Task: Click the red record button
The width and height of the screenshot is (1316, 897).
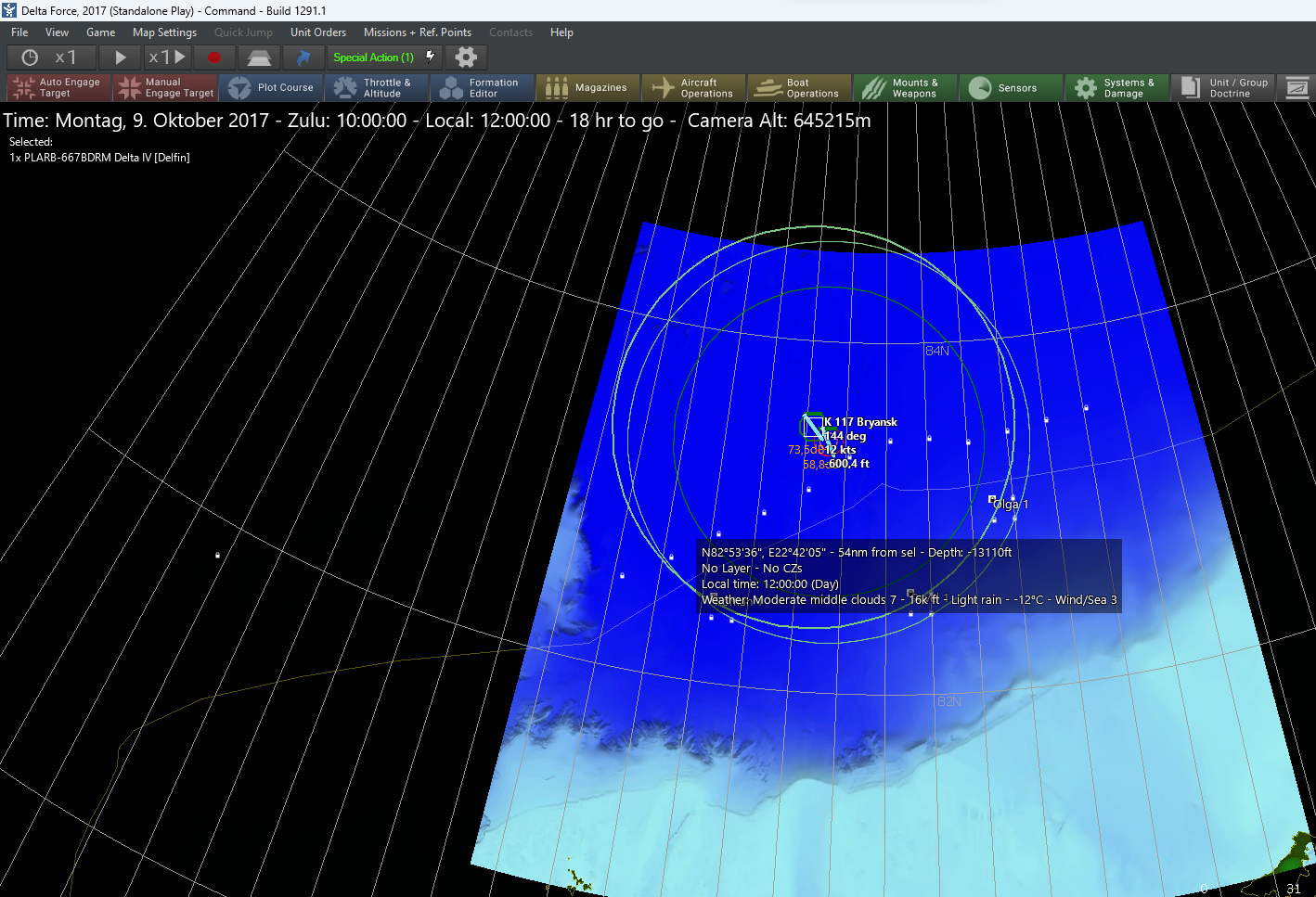Action: click(214, 58)
